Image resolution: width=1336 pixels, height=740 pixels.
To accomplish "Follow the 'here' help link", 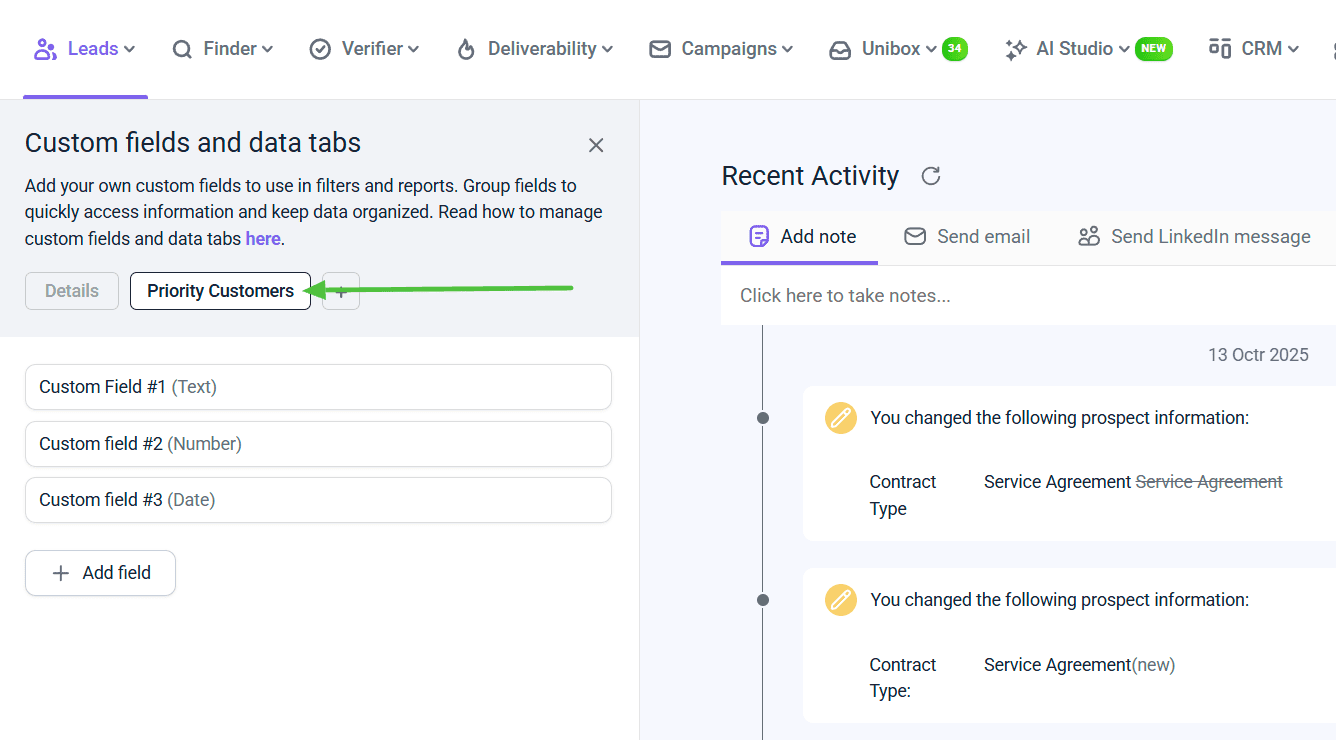I will pyautogui.click(x=263, y=239).
